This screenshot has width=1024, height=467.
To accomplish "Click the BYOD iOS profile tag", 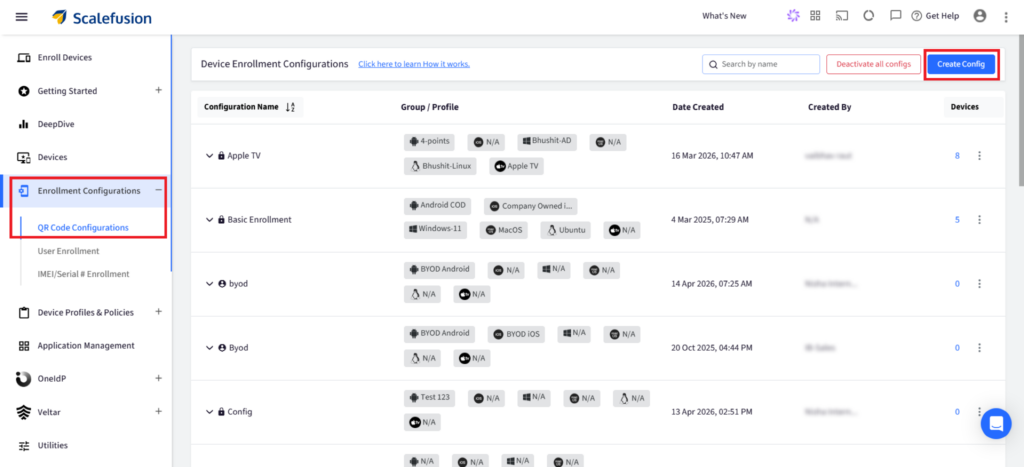I will (x=518, y=334).
